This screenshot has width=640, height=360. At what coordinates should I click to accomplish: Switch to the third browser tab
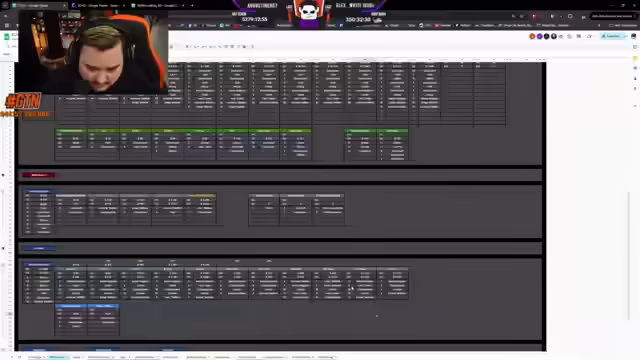tap(158, 5)
